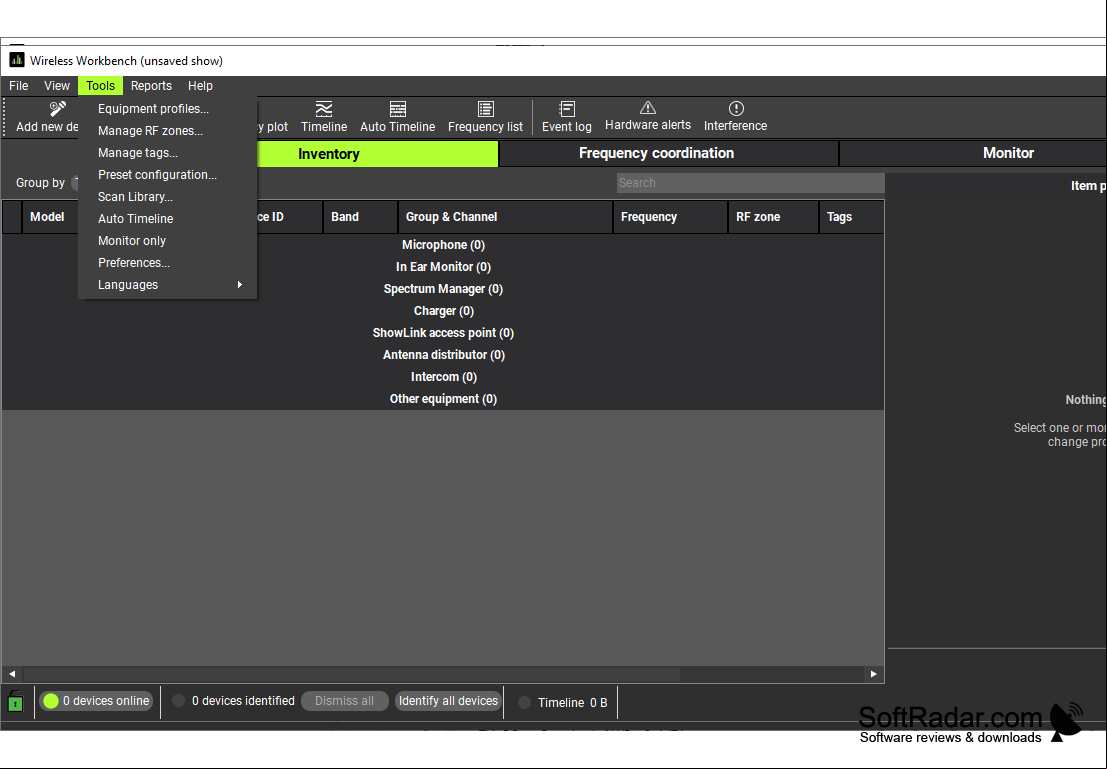Choose Monitor only menu entry
The height and width of the screenshot is (769, 1107).
pos(167,241)
